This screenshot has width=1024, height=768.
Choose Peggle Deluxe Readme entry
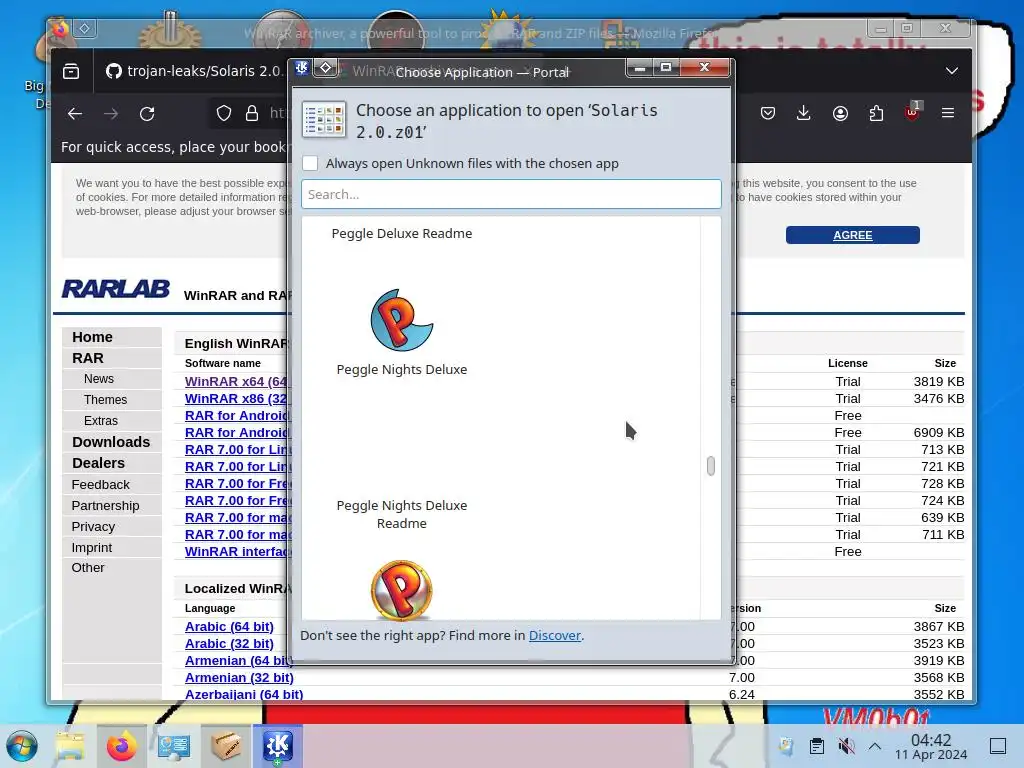pos(402,233)
